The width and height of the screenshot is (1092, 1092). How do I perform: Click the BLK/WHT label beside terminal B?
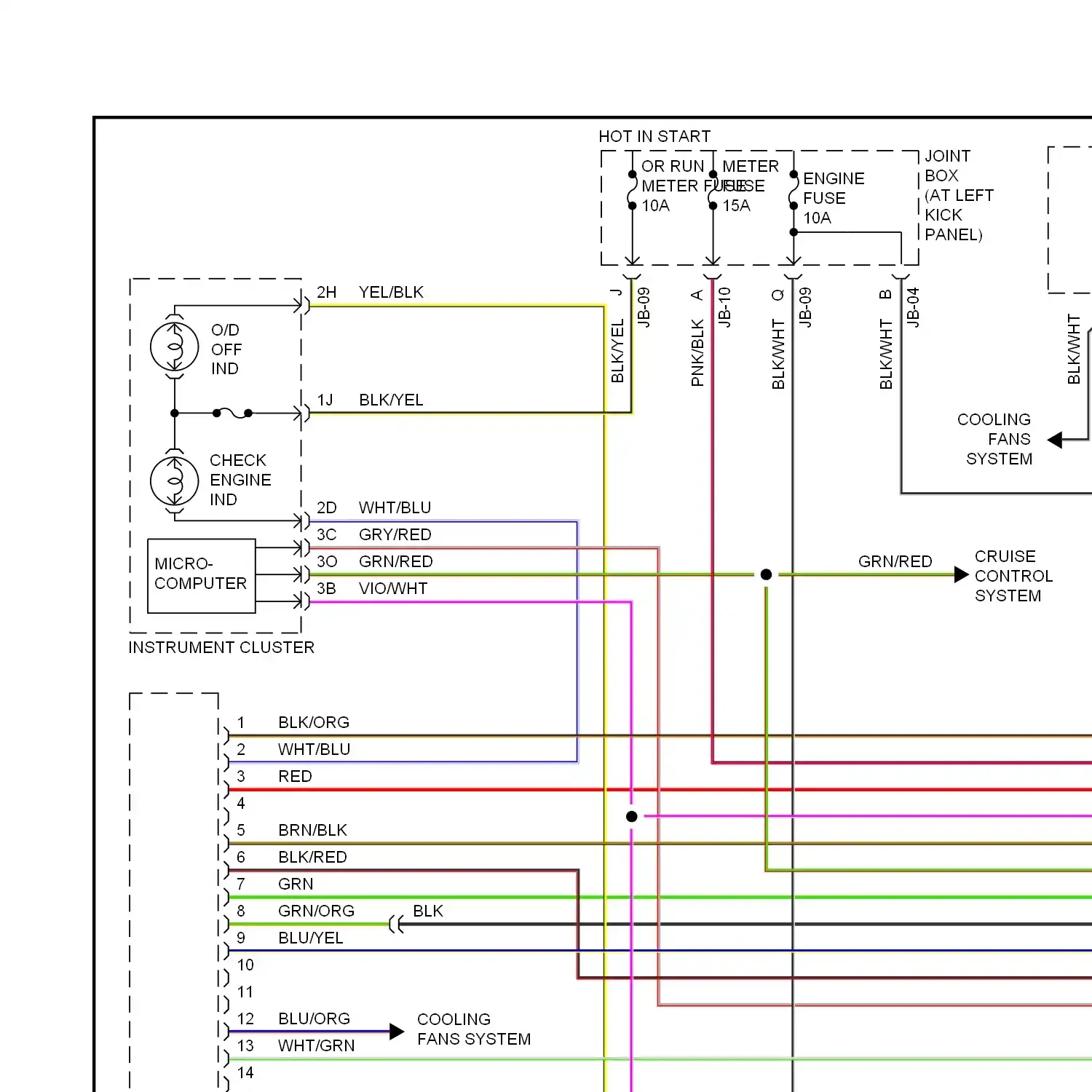tap(886, 354)
